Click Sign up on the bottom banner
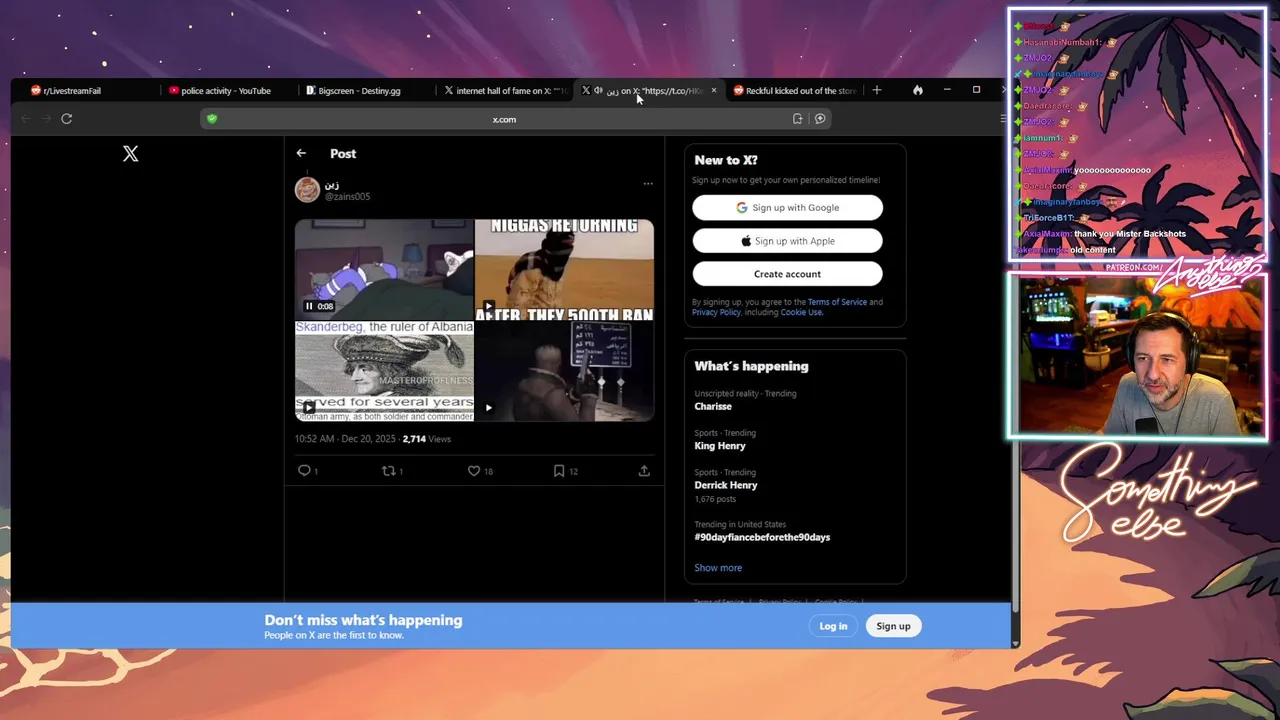The height and width of the screenshot is (720, 1280). 893,626
